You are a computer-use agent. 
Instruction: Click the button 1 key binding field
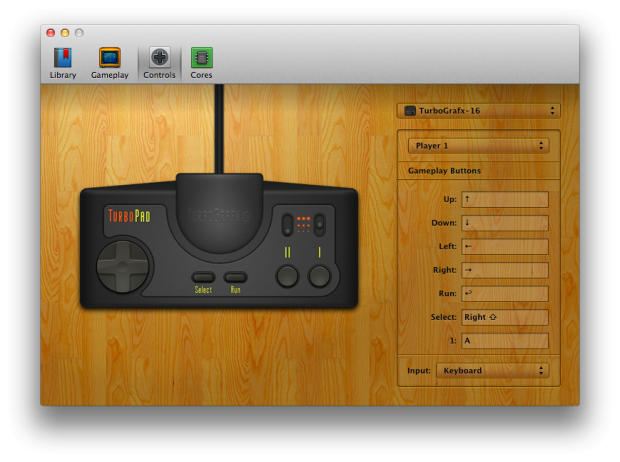click(x=505, y=341)
